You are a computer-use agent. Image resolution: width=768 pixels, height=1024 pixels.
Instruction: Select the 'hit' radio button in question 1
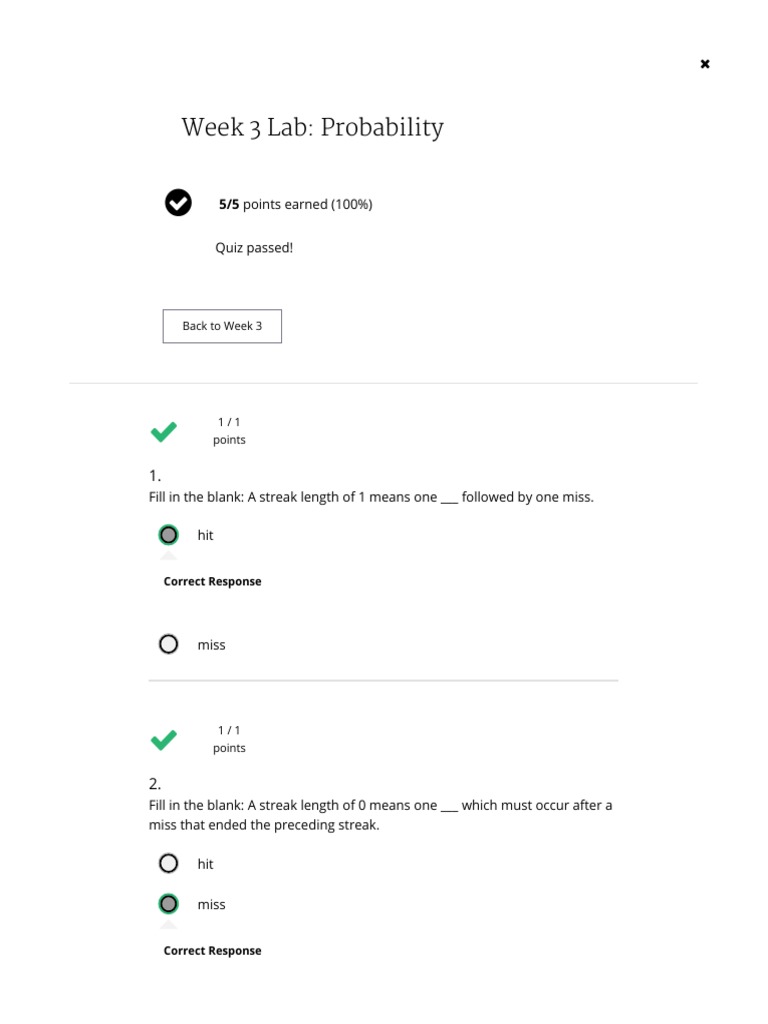pos(169,535)
